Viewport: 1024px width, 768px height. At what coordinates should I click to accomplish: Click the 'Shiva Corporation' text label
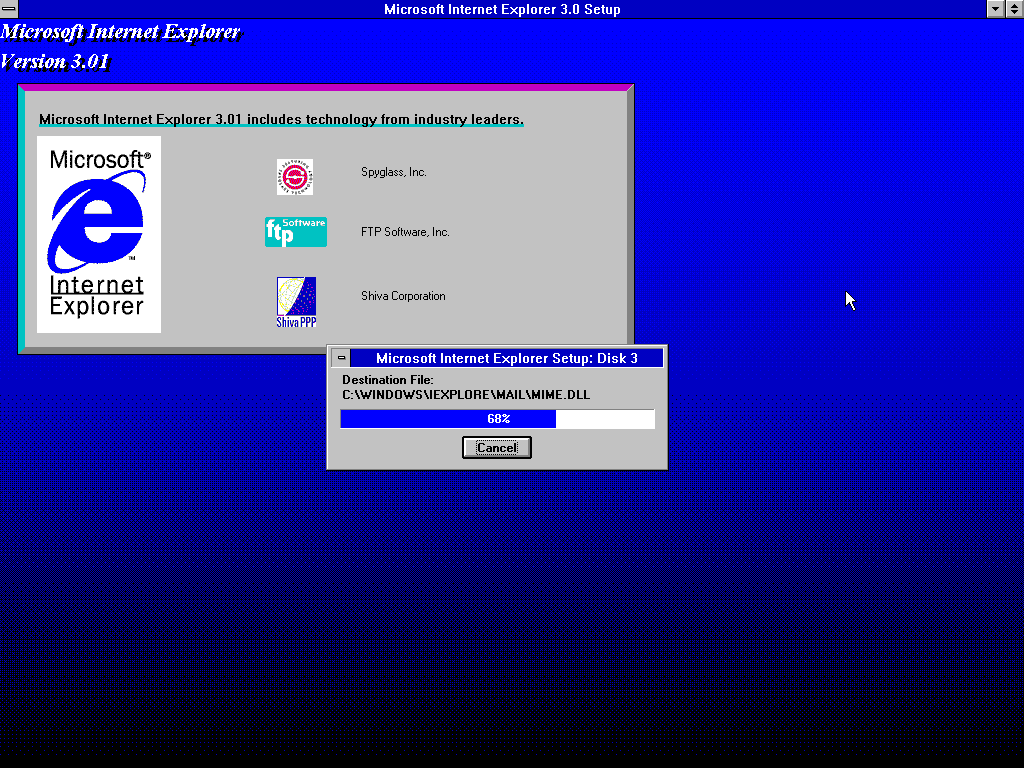(x=403, y=296)
